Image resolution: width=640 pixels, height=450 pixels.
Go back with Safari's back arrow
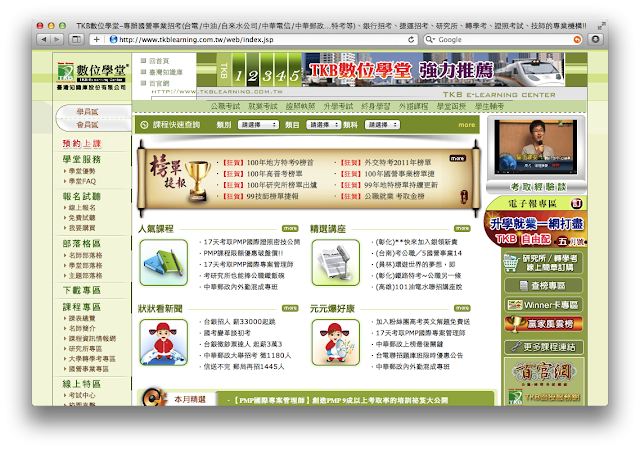click(44, 40)
